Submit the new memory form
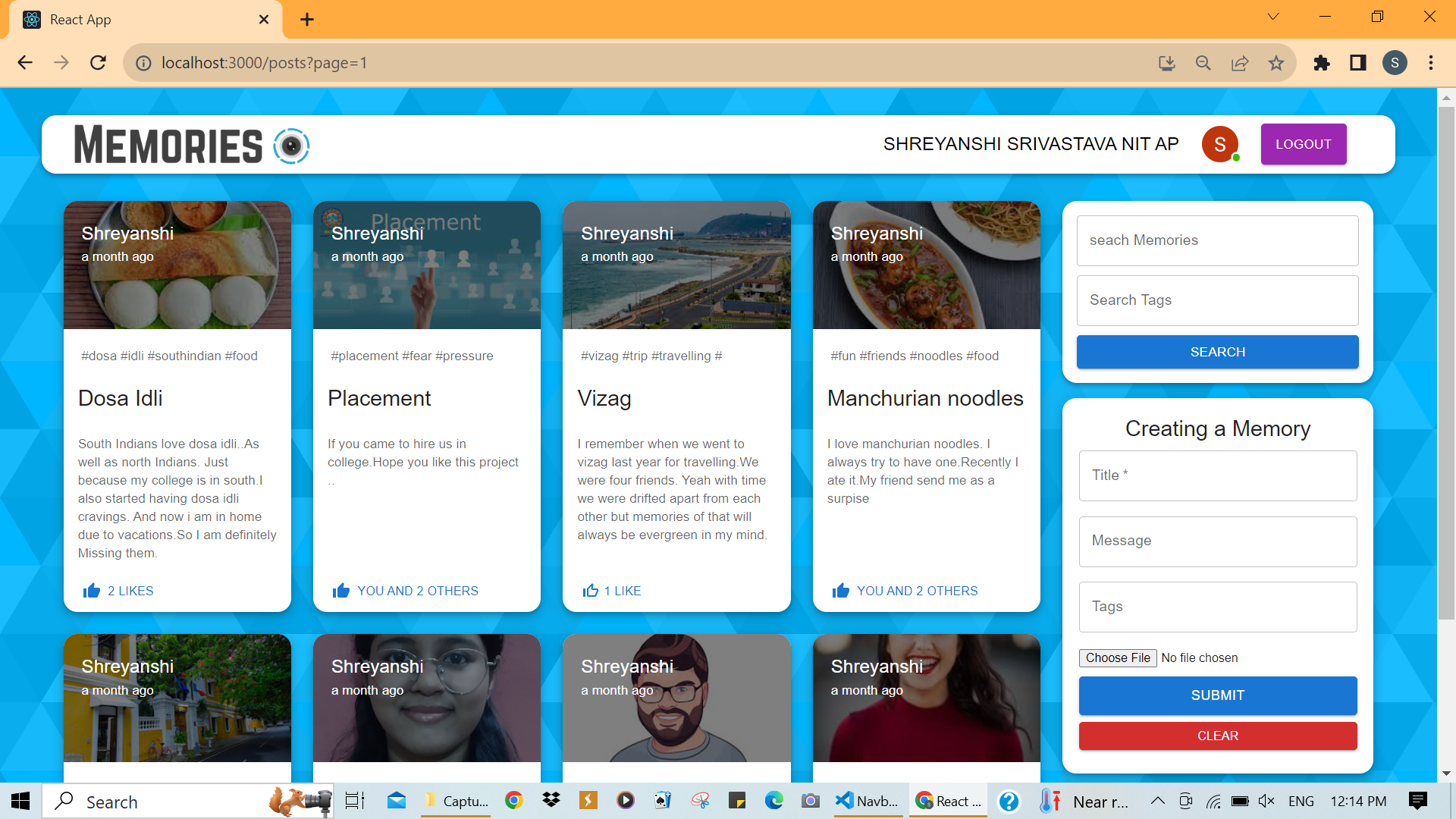Screen dimensions: 1456x819 (x=1217, y=695)
